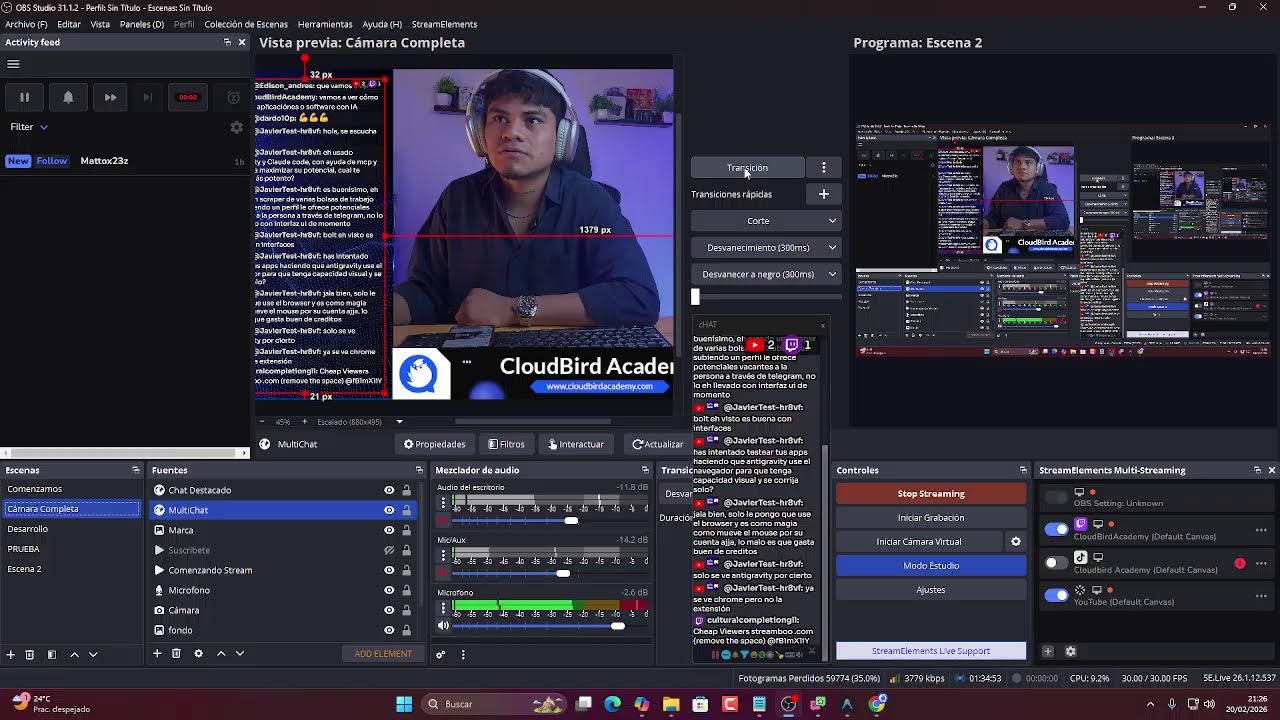Enable TikTok Cloudbird Academy streaming toggle
This screenshot has height=720, width=1280.
1056,562
